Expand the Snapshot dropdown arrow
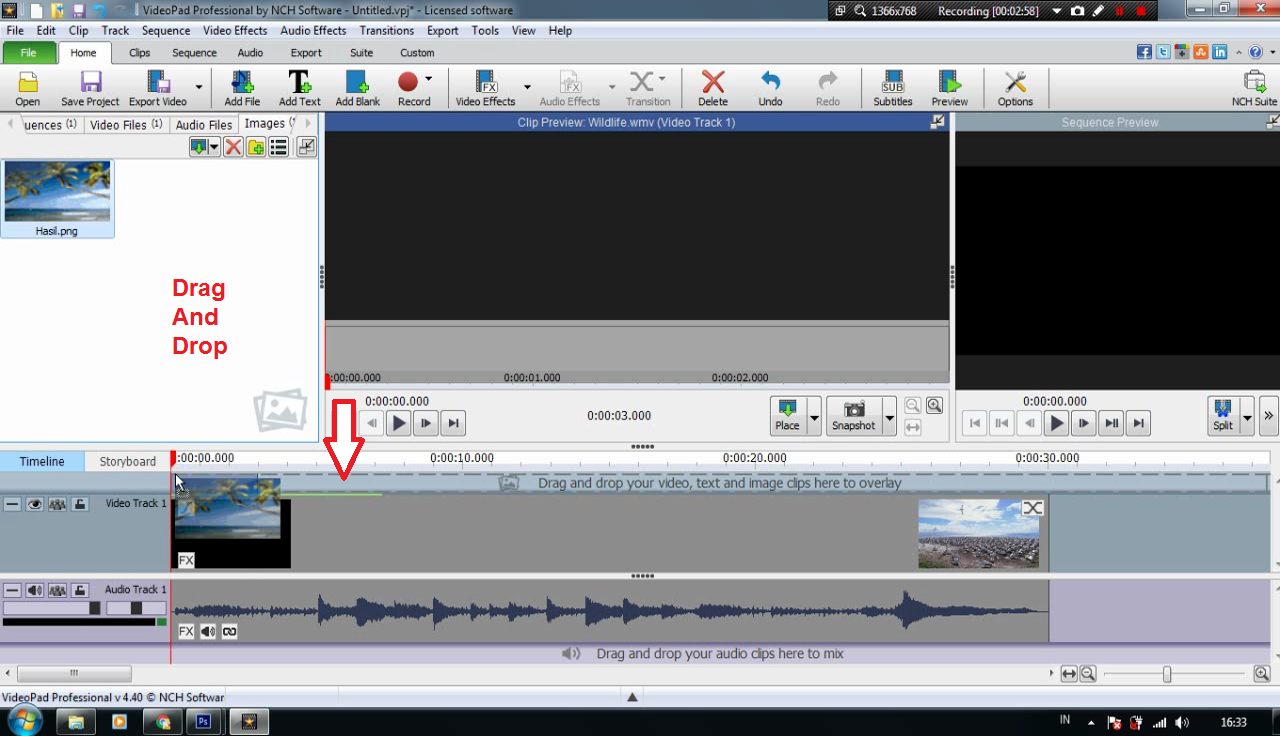Screen dimensions: 1280x736 pyautogui.click(x=889, y=415)
